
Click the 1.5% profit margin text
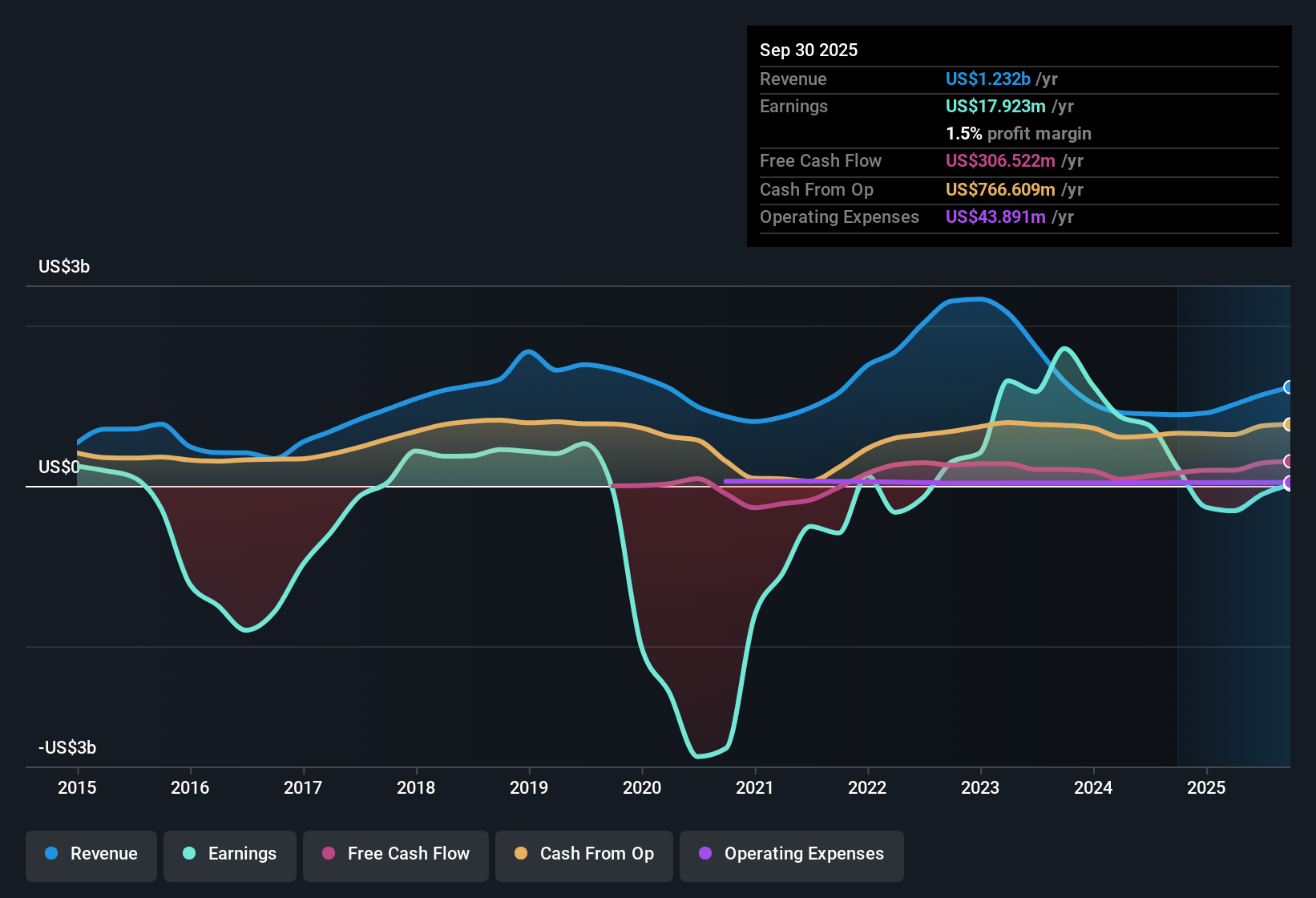tap(1018, 134)
